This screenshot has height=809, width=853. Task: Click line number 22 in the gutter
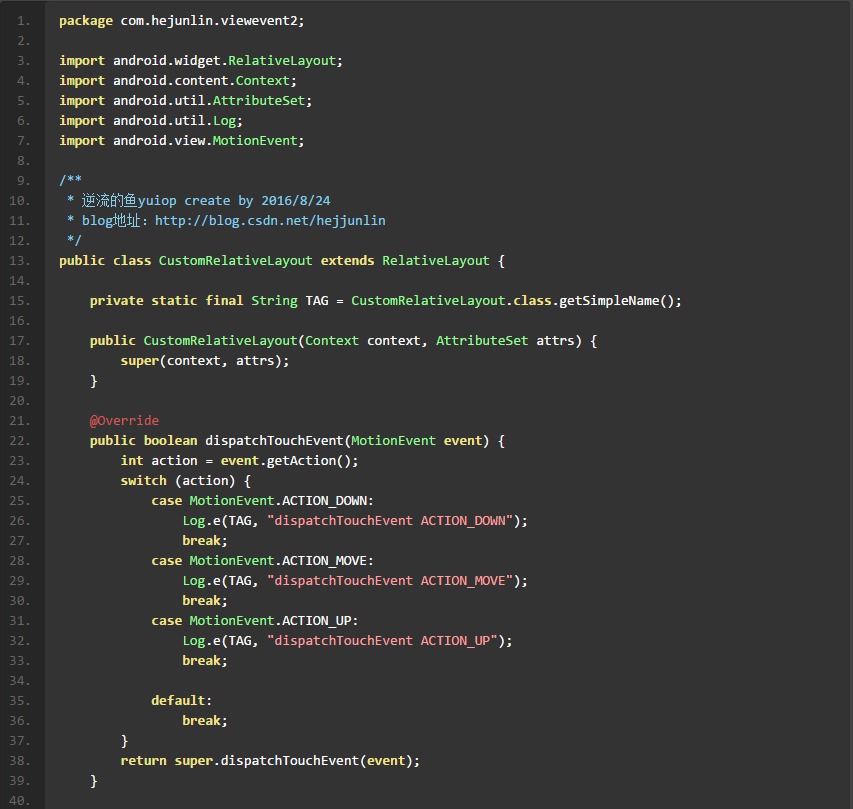[x=24, y=440]
